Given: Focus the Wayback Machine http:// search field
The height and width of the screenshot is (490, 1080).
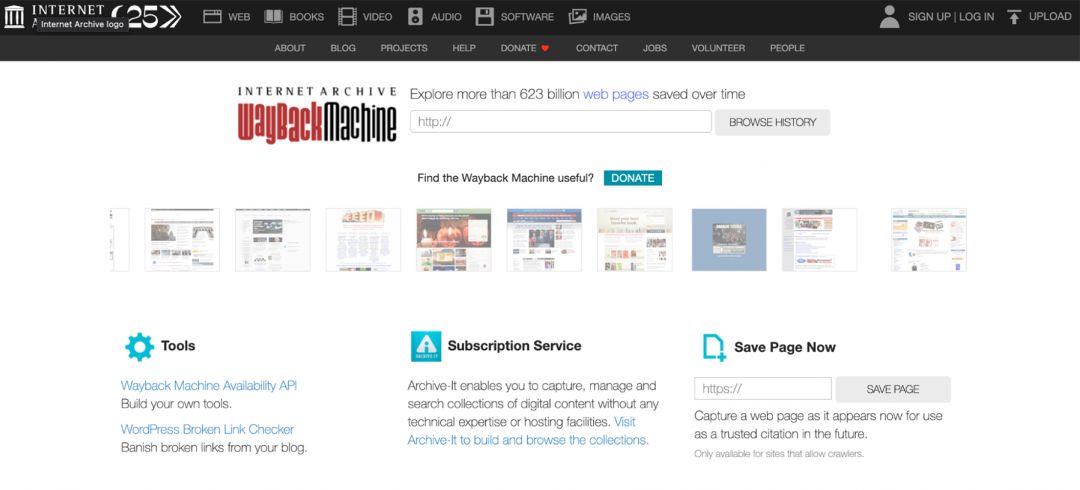Looking at the screenshot, I should [560, 122].
